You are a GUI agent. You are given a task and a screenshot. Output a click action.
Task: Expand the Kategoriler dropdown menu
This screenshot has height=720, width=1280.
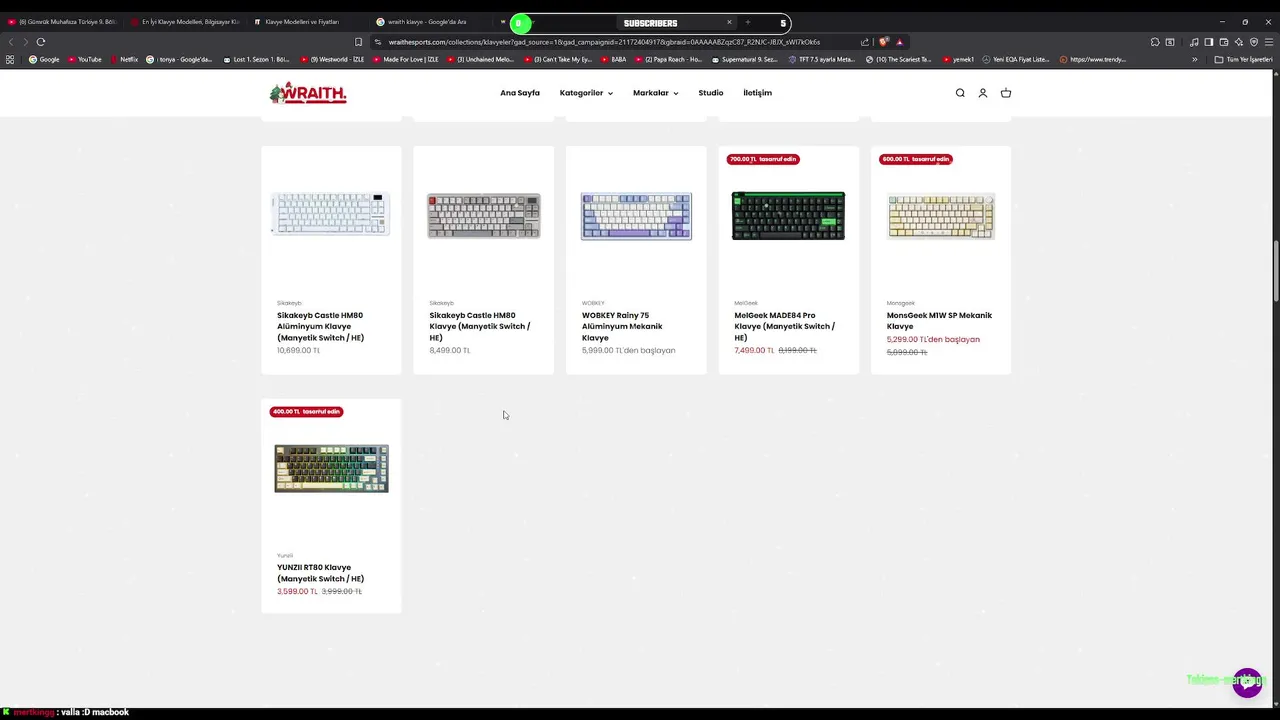[586, 93]
